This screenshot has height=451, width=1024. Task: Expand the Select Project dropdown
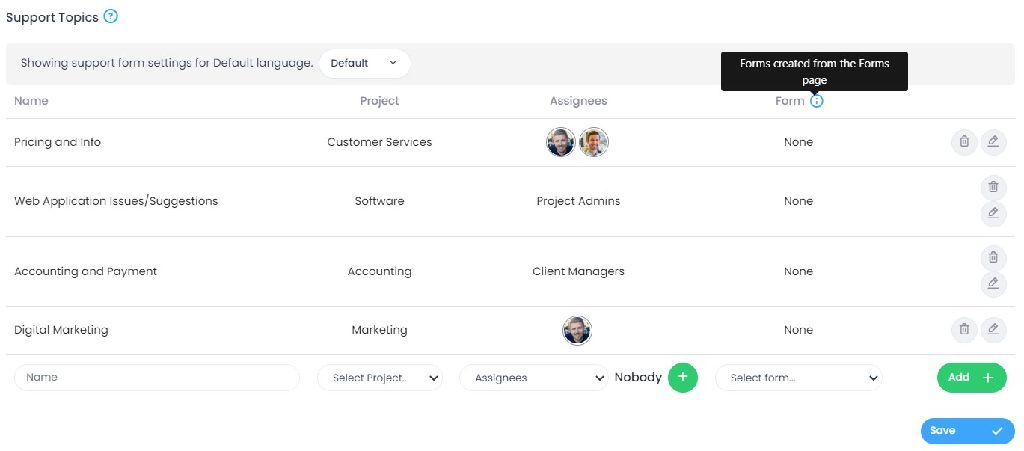point(380,378)
